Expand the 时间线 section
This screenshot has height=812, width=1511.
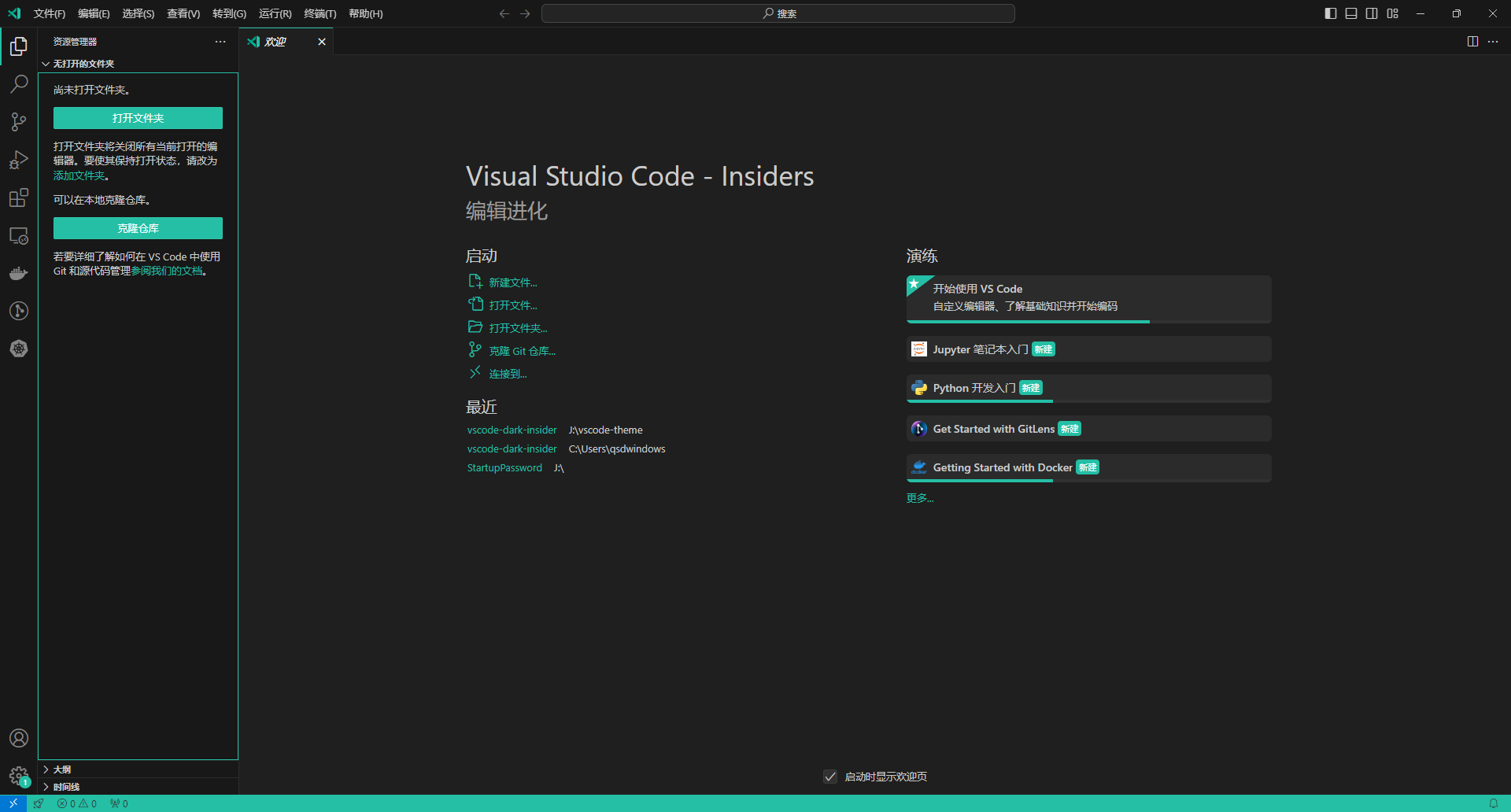tap(138, 787)
